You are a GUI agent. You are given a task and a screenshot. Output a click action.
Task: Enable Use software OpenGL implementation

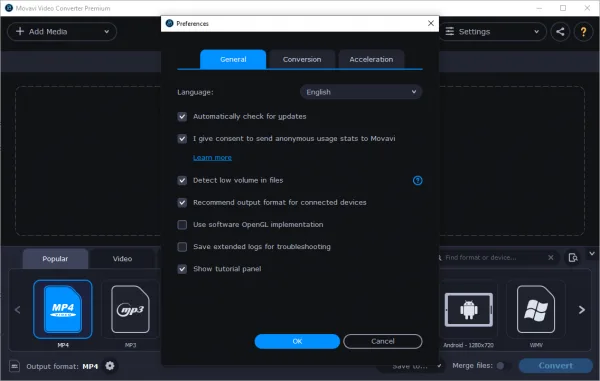point(182,225)
